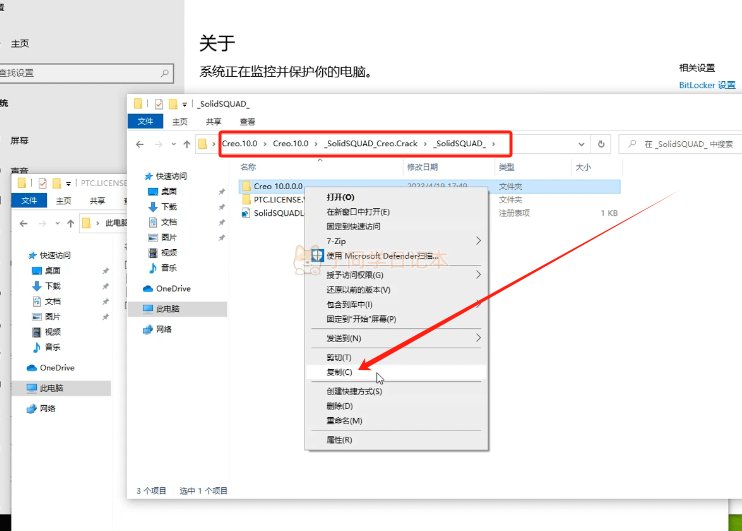Sort by the 修改日期 column header
Image resolution: width=742 pixels, height=531 pixels.
pyautogui.click(x=422, y=167)
